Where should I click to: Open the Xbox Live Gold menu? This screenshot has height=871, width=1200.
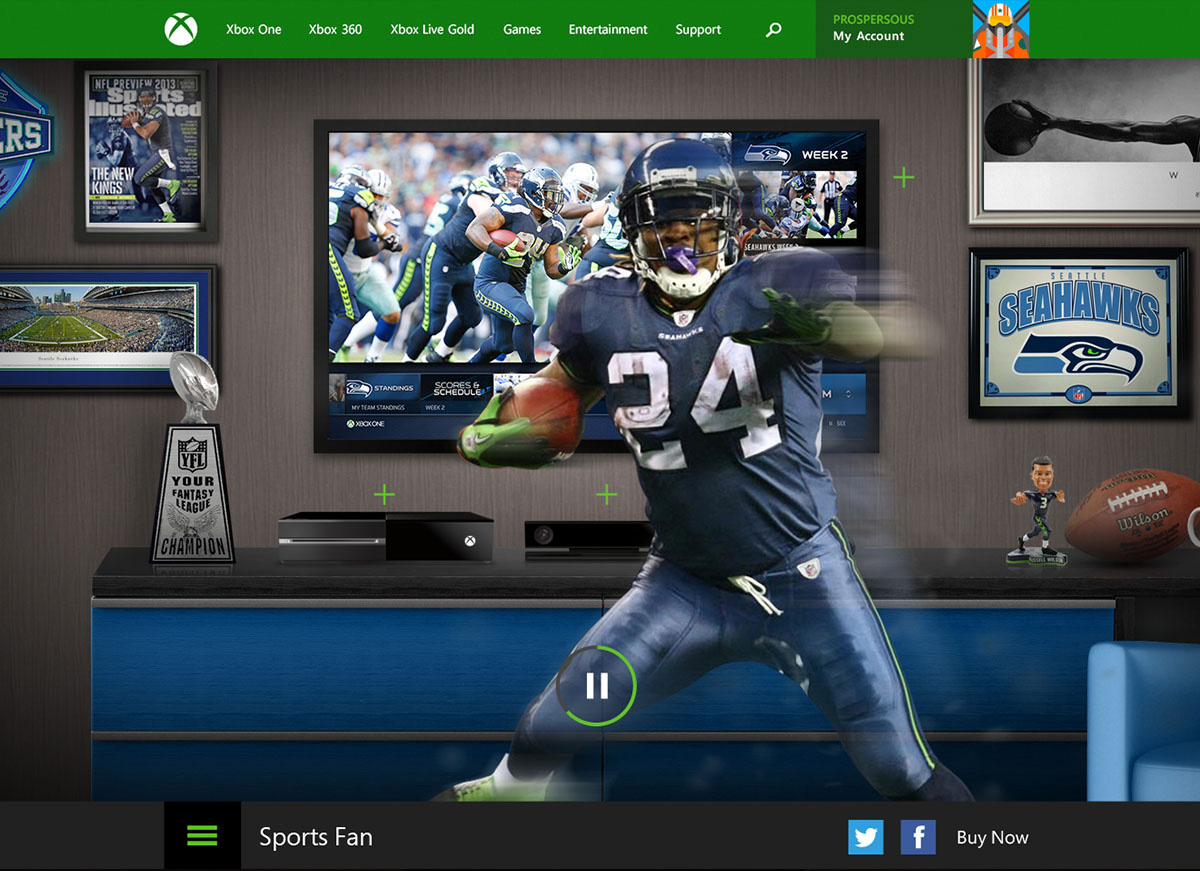coord(432,30)
